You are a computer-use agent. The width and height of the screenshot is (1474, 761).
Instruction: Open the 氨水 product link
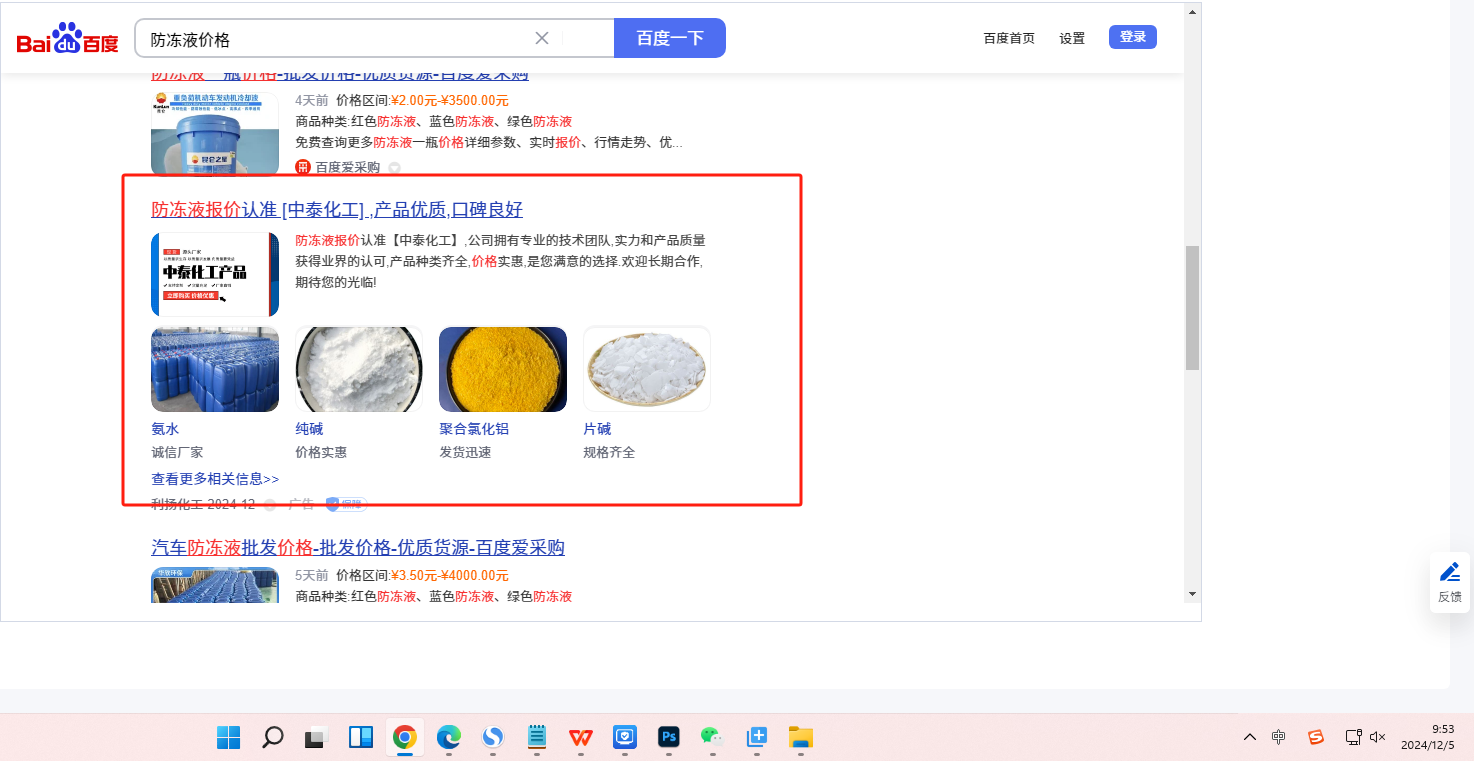pos(165,429)
